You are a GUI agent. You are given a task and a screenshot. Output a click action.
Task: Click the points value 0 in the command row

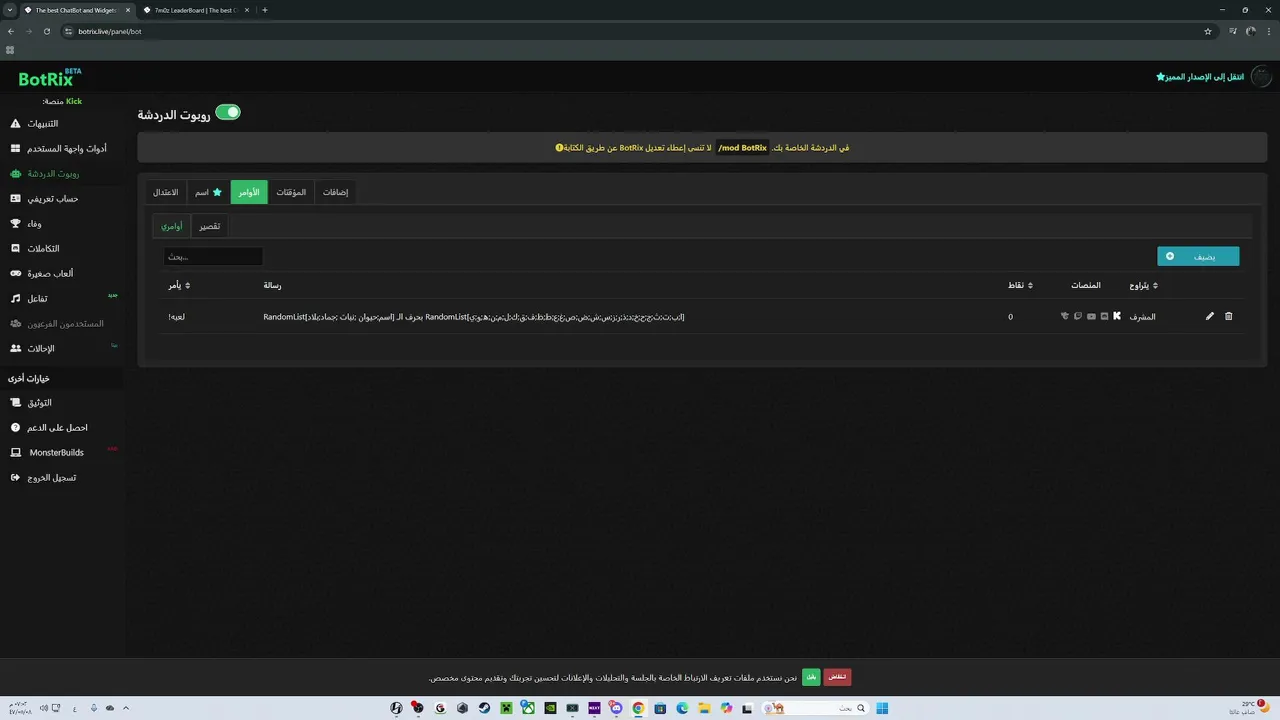click(1010, 317)
